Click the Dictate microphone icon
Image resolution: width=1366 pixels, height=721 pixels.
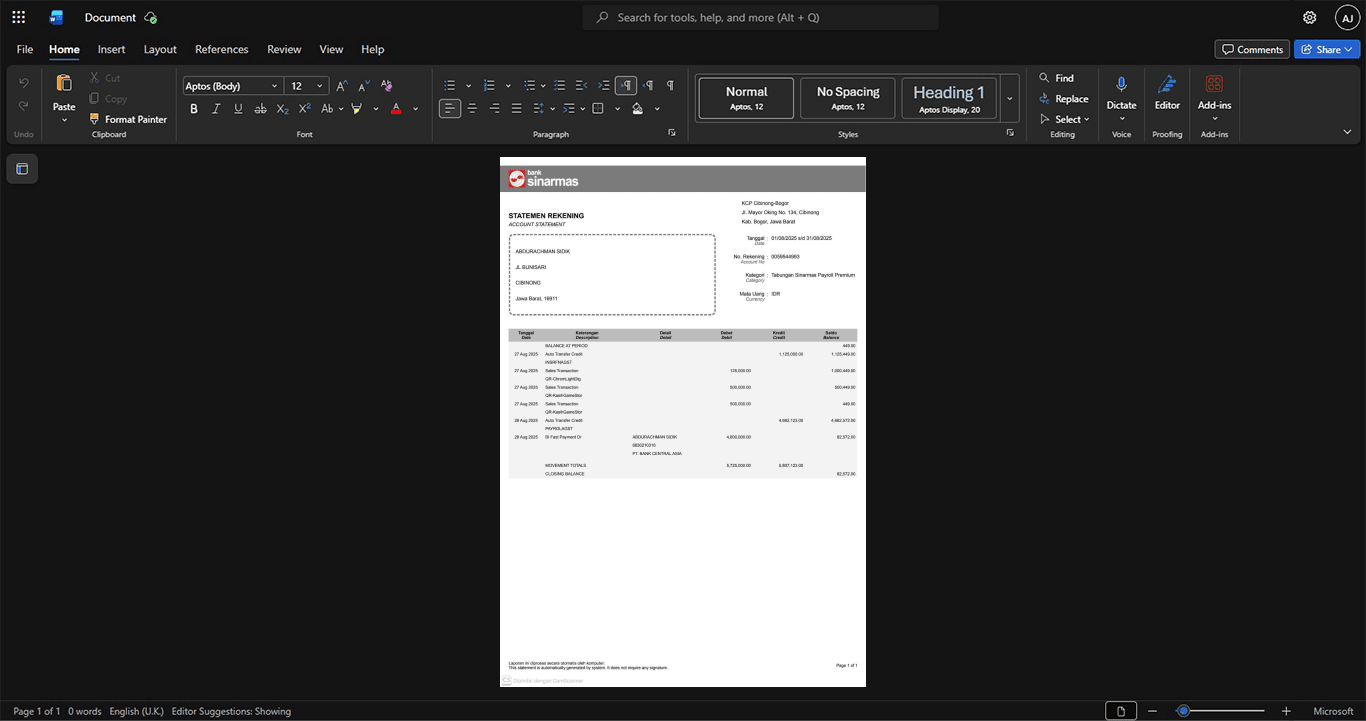(x=1121, y=84)
